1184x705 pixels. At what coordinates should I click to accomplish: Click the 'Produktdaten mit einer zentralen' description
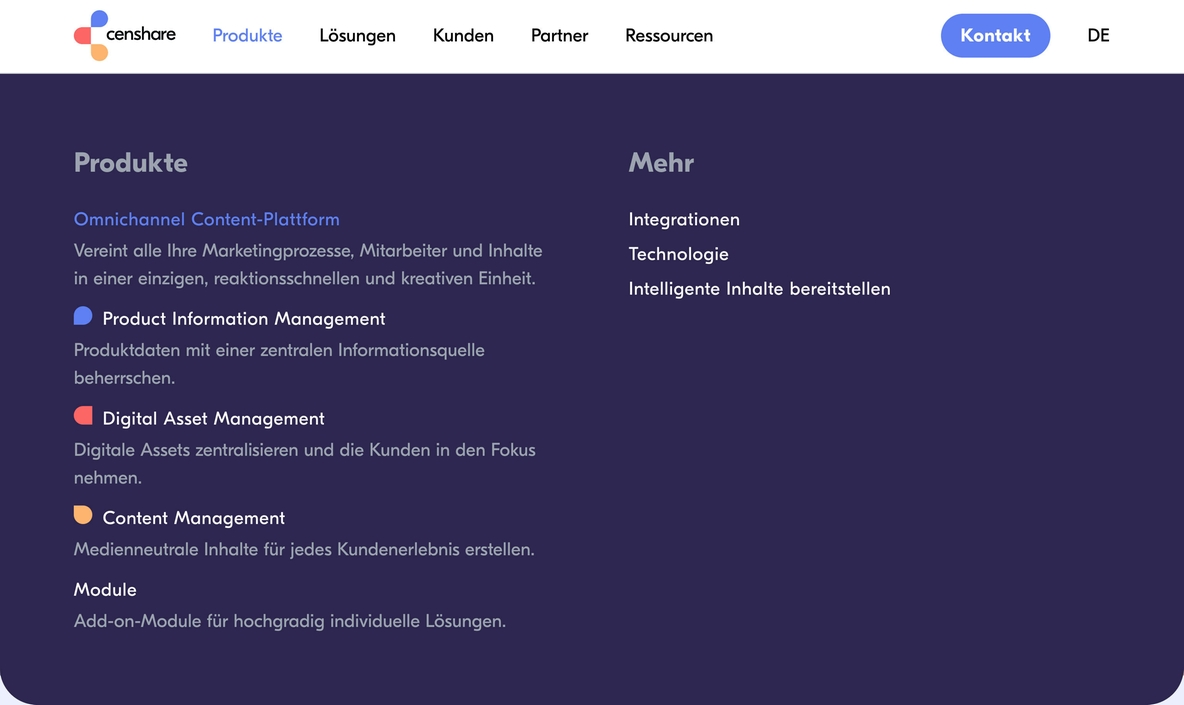(279, 364)
